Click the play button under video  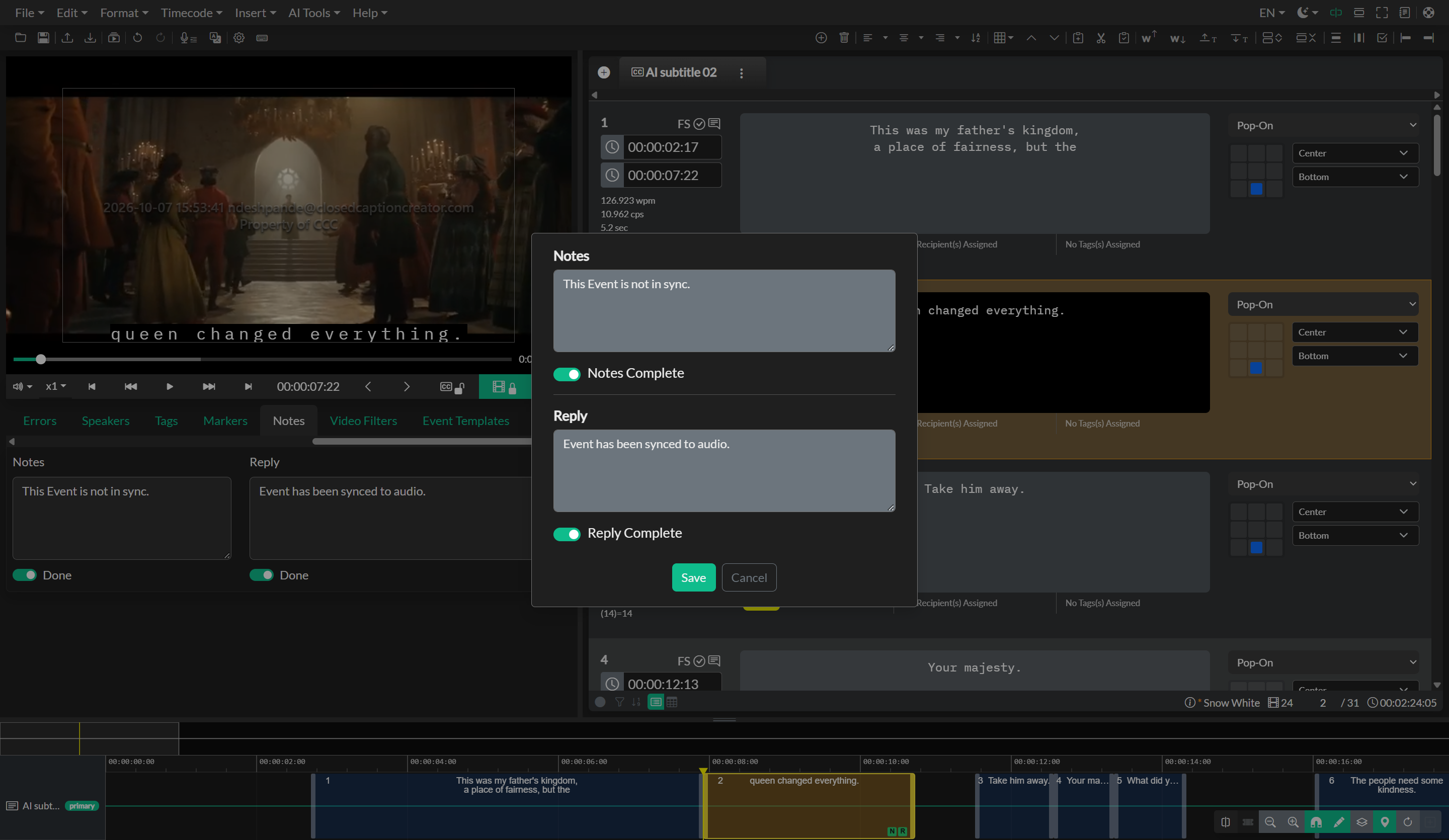coord(170,386)
